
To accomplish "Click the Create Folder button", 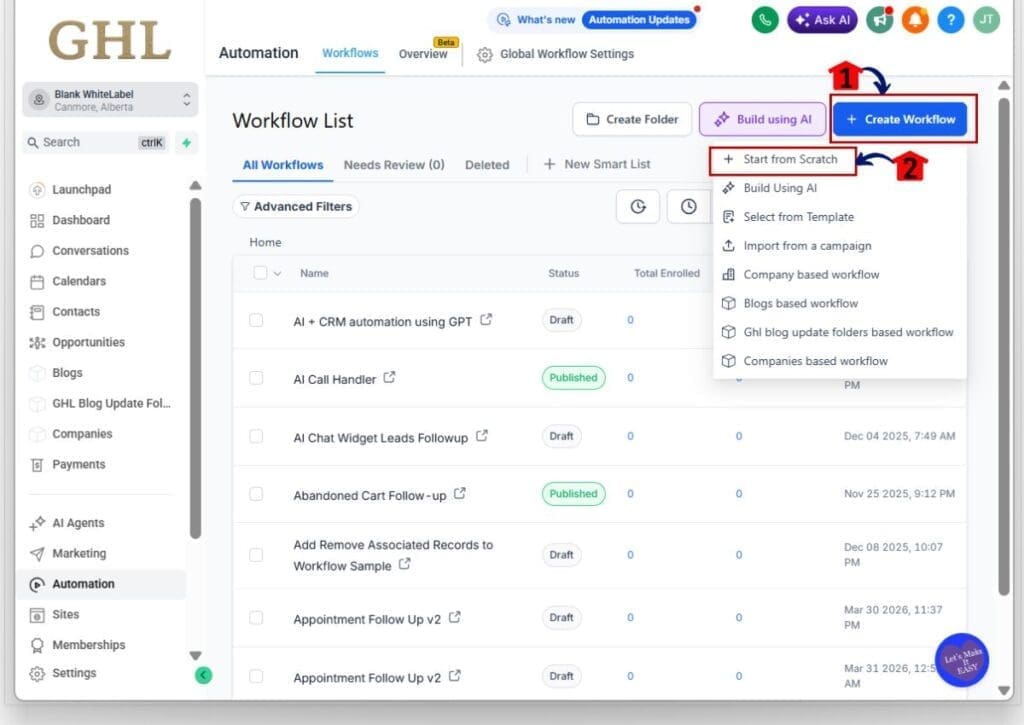I will click(631, 120).
